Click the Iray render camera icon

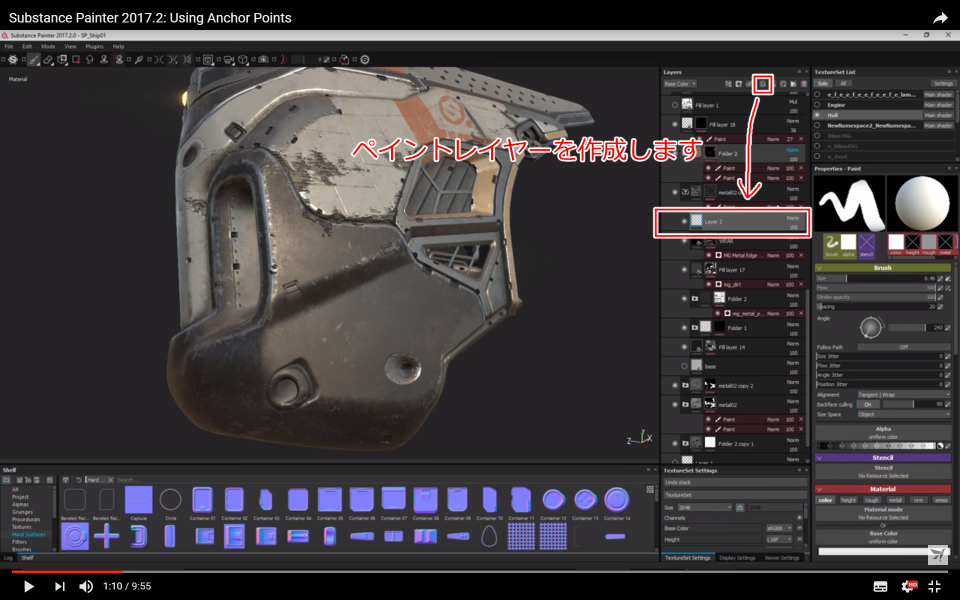tap(263, 59)
